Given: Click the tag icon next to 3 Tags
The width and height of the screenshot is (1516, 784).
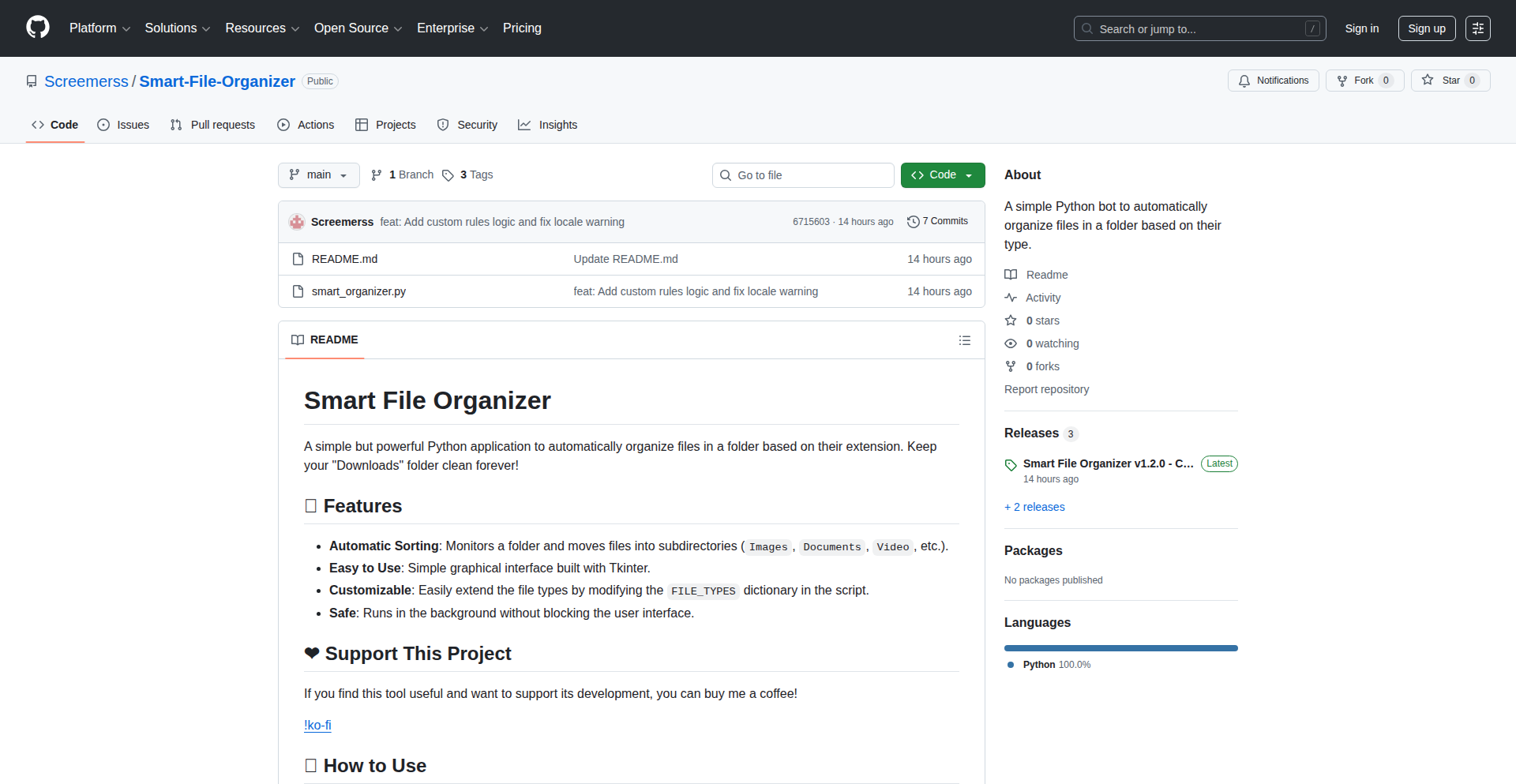Looking at the screenshot, I should pos(448,175).
